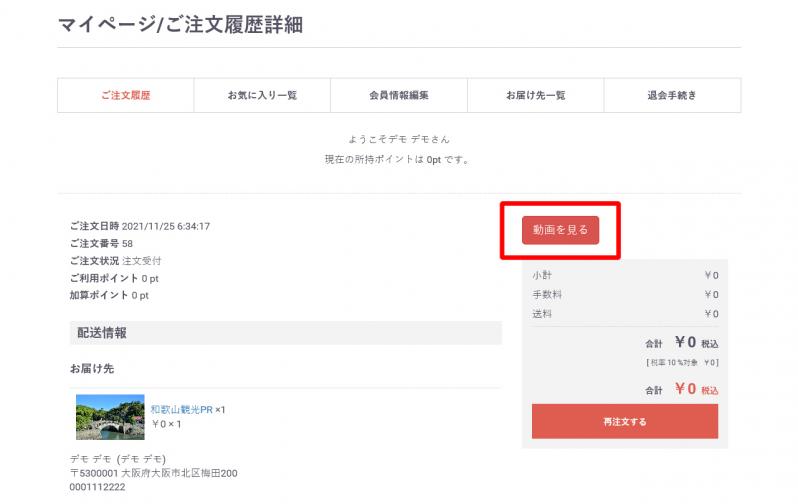Viewport: 798px width, 504px height.
Task: Click the マイページ/ご注文履歴詳細 page heading
Action: click(180, 25)
